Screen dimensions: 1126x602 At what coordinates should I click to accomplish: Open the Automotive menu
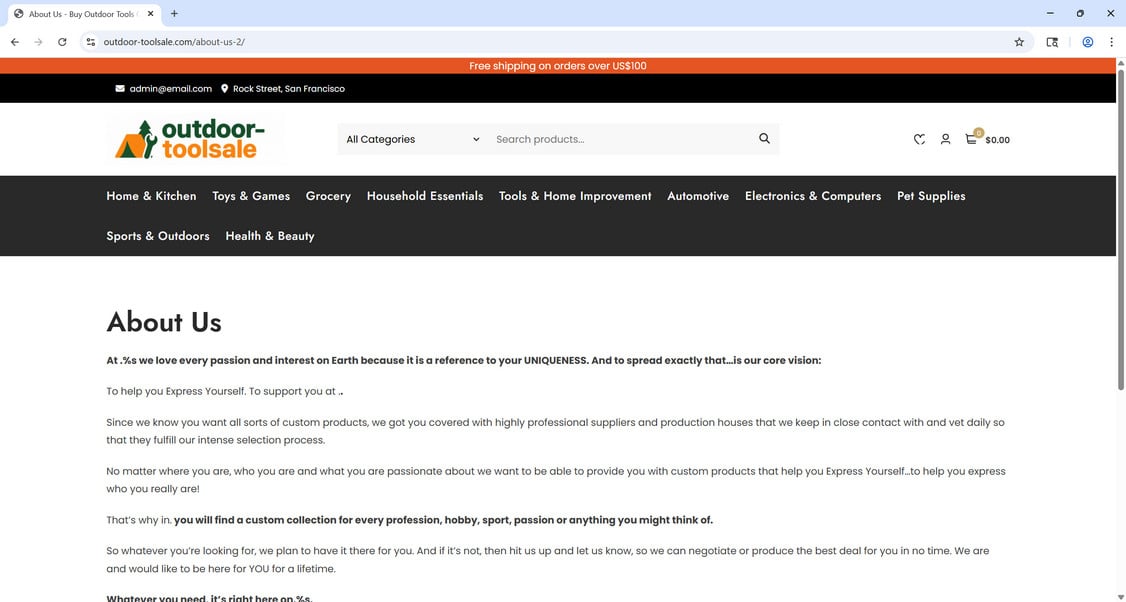coord(697,196)
